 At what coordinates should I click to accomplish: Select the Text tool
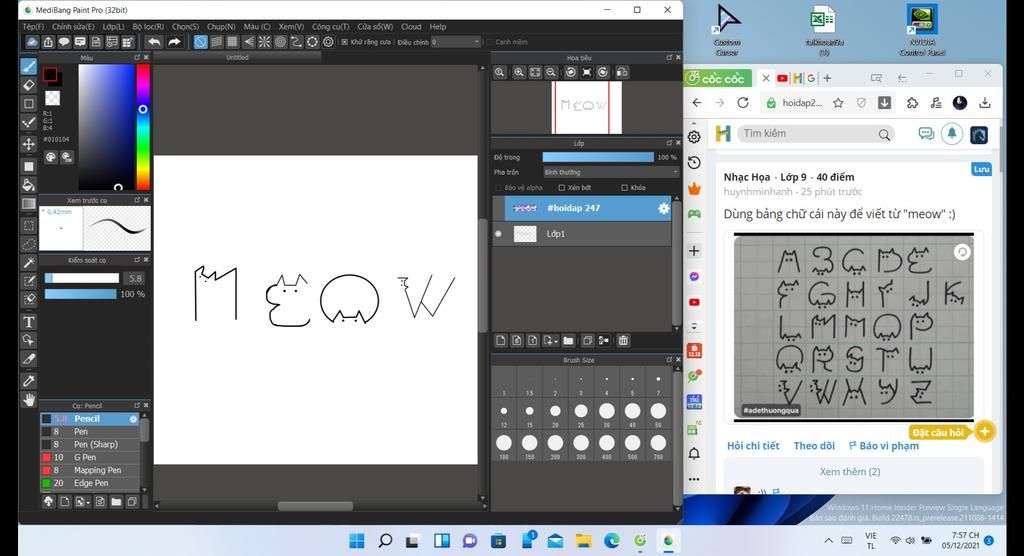click(29, 321)
